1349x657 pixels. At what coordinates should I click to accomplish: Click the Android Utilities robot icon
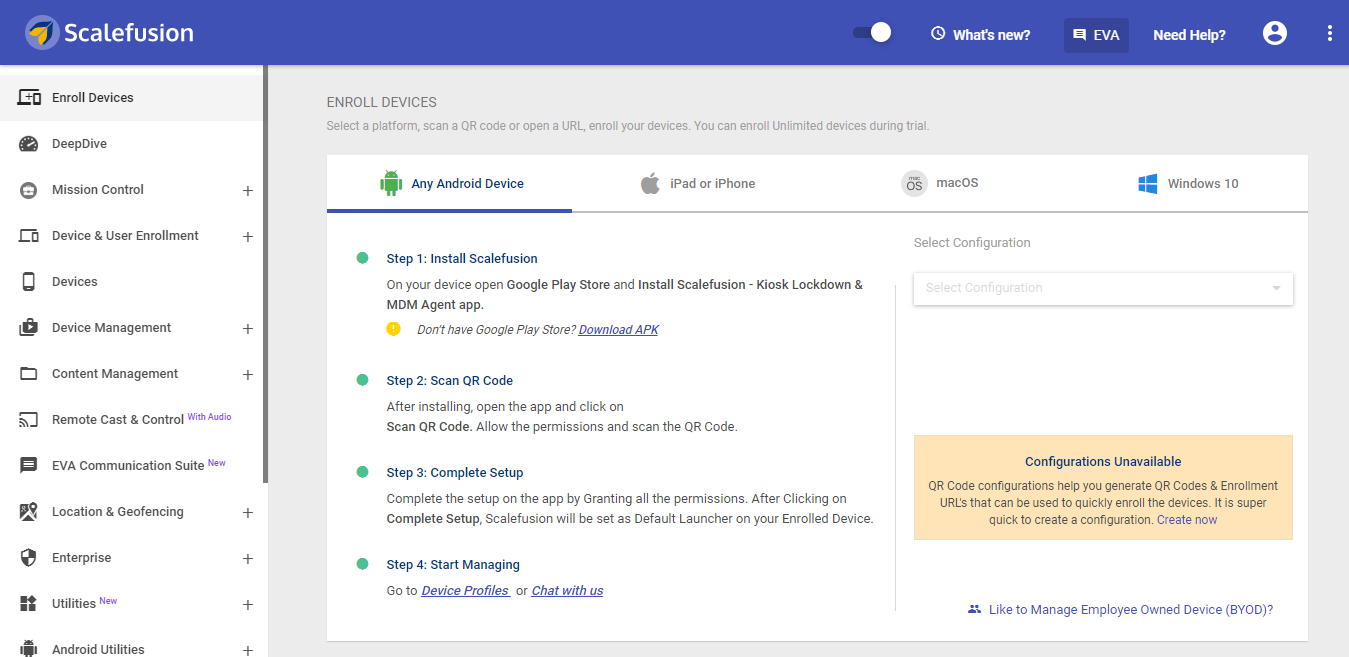pos(29,649)
